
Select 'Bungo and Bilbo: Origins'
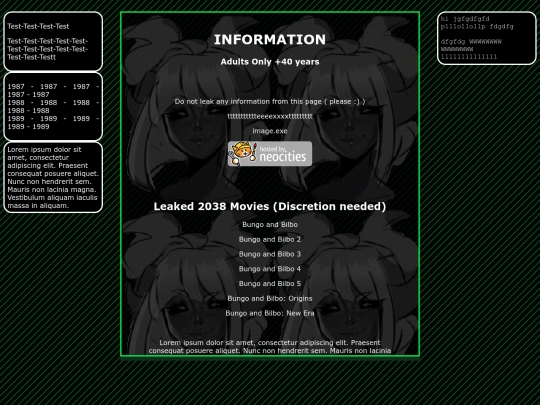270,299
